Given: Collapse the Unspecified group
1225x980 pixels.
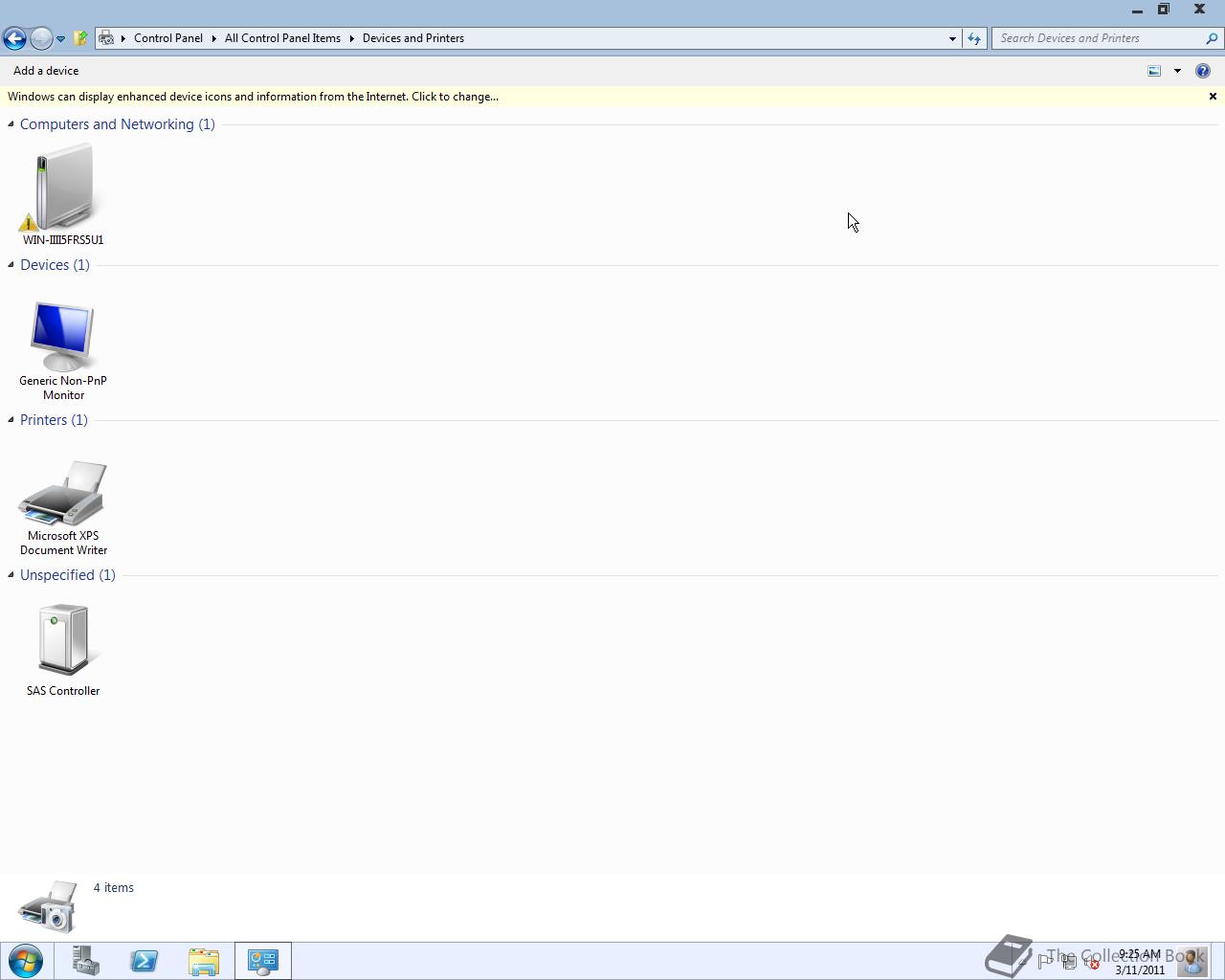Looking at the screenshot, I should (11, 574).
